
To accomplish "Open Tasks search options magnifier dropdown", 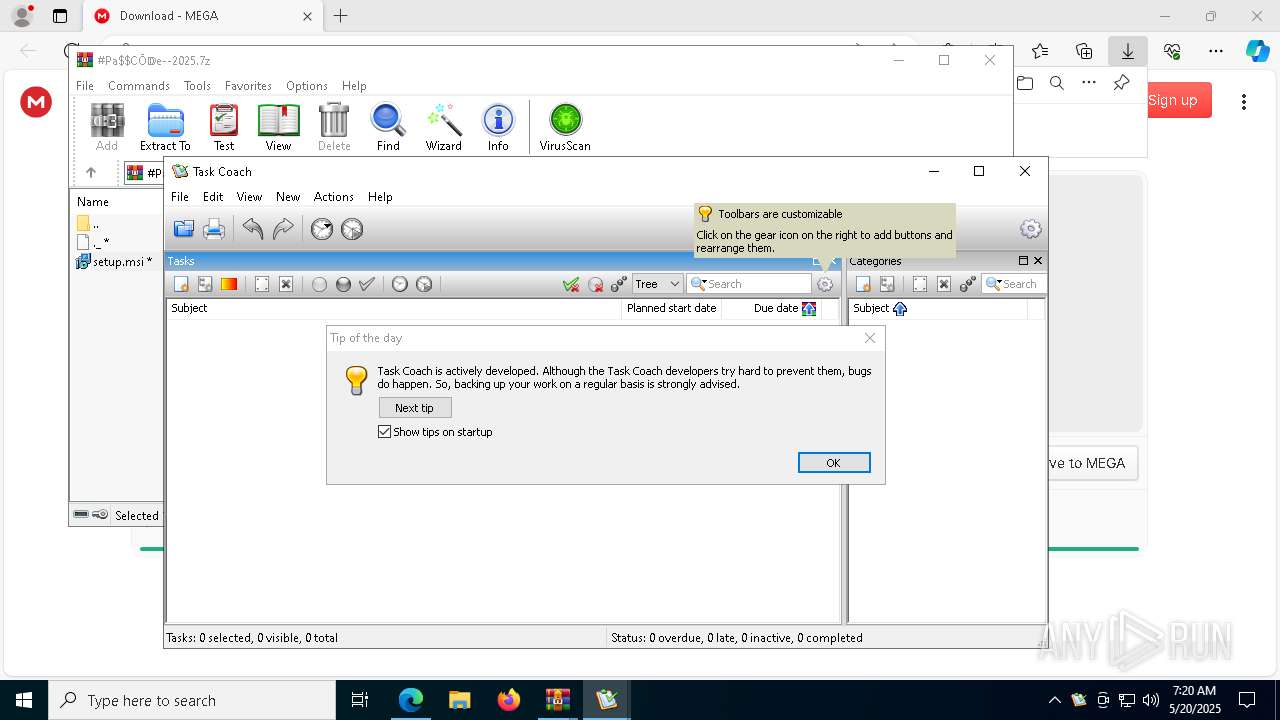I will (x=698, y=284).
